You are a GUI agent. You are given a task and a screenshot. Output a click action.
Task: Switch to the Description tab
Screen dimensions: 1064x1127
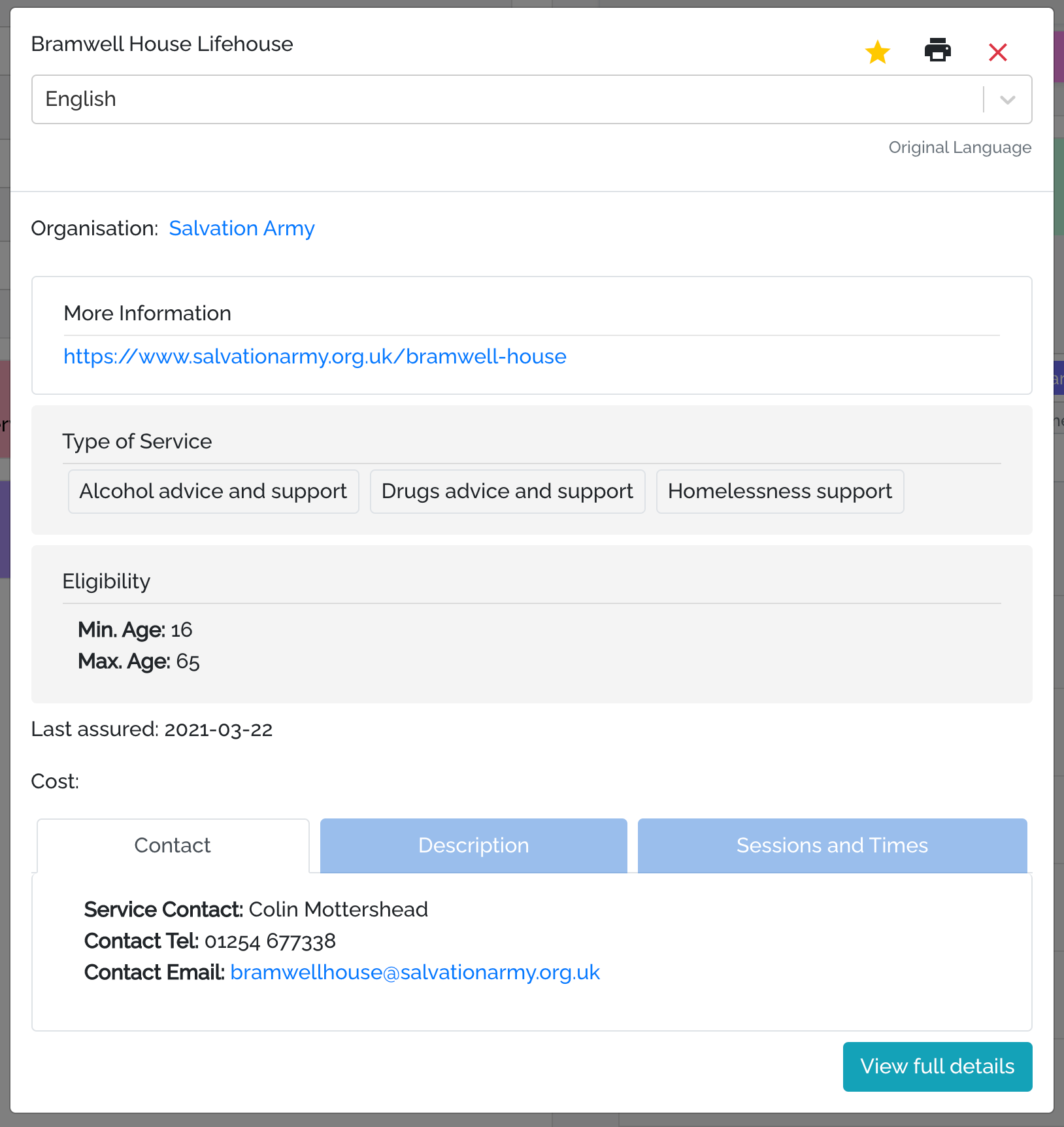[474, 845]
